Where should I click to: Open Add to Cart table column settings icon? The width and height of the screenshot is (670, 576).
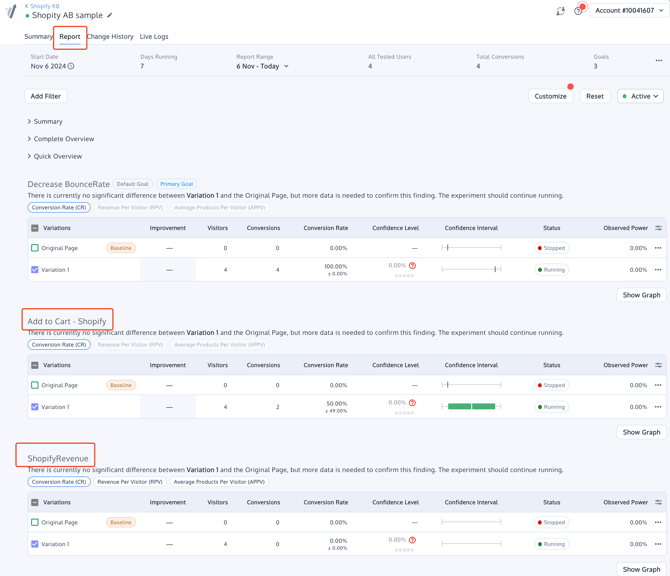[658, 365]
